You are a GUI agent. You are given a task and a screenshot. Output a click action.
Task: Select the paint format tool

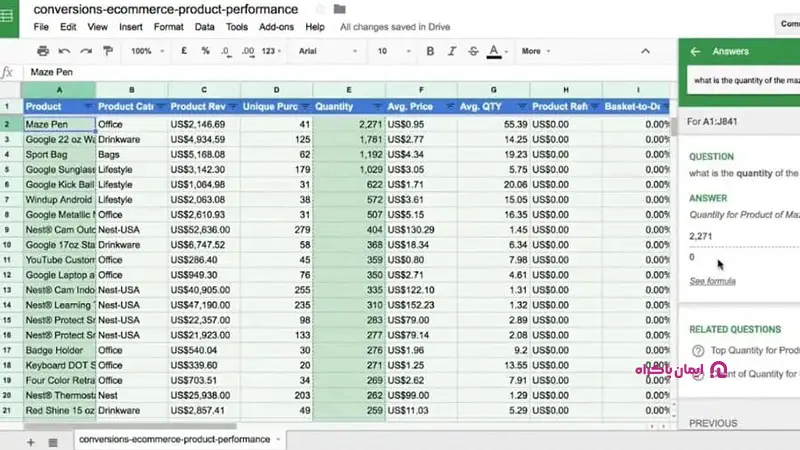tap(108, 51)
